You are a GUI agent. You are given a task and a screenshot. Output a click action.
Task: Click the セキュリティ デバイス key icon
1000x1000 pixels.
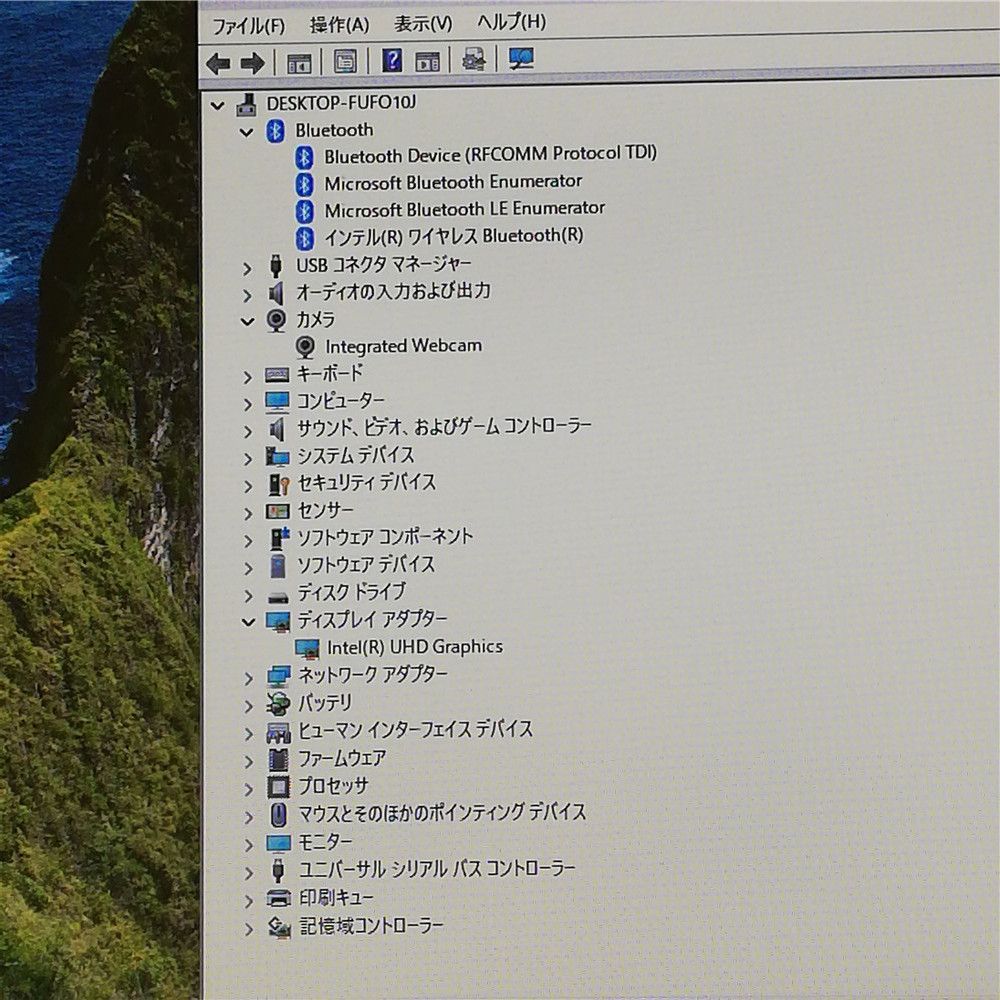[278, 485]
